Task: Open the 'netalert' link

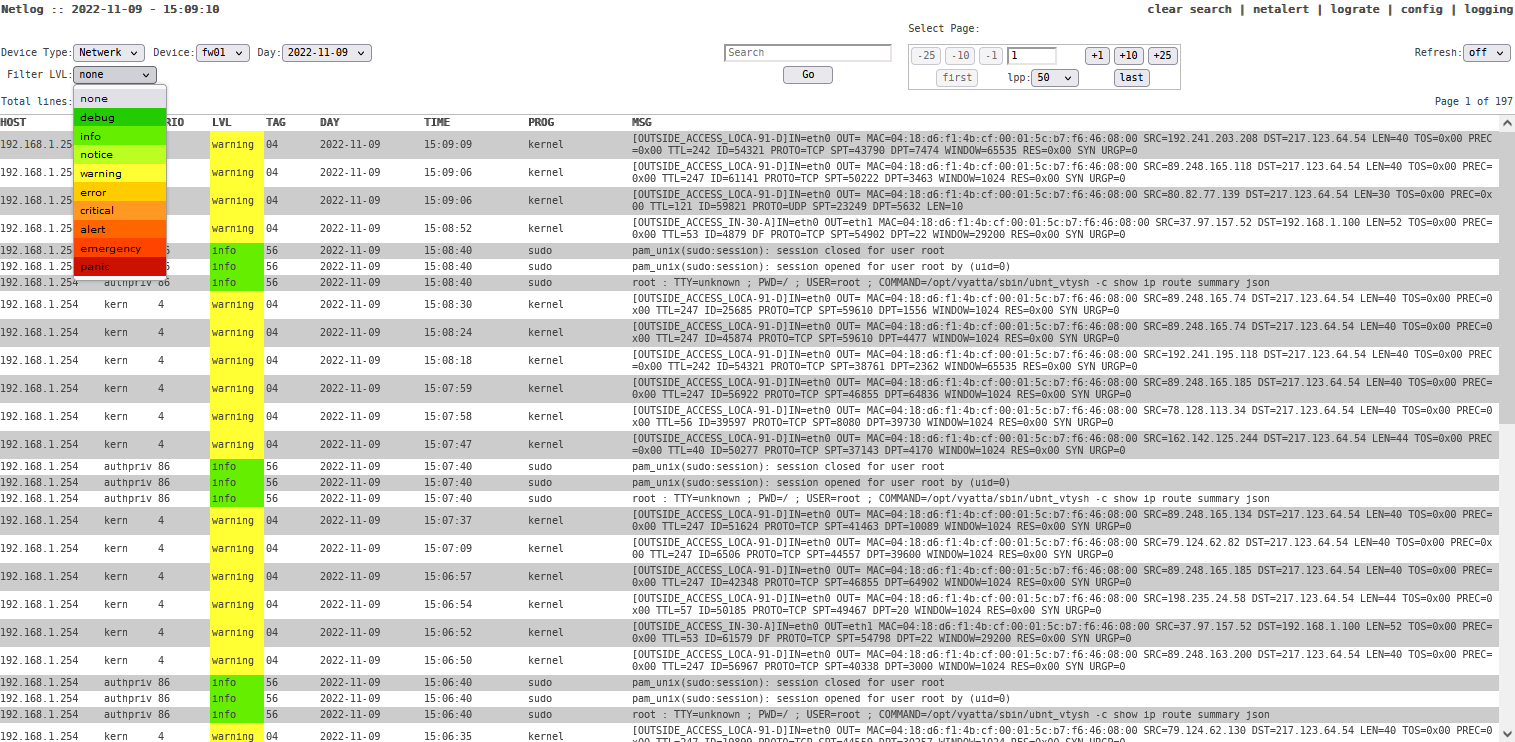Action: (1280, 9)
